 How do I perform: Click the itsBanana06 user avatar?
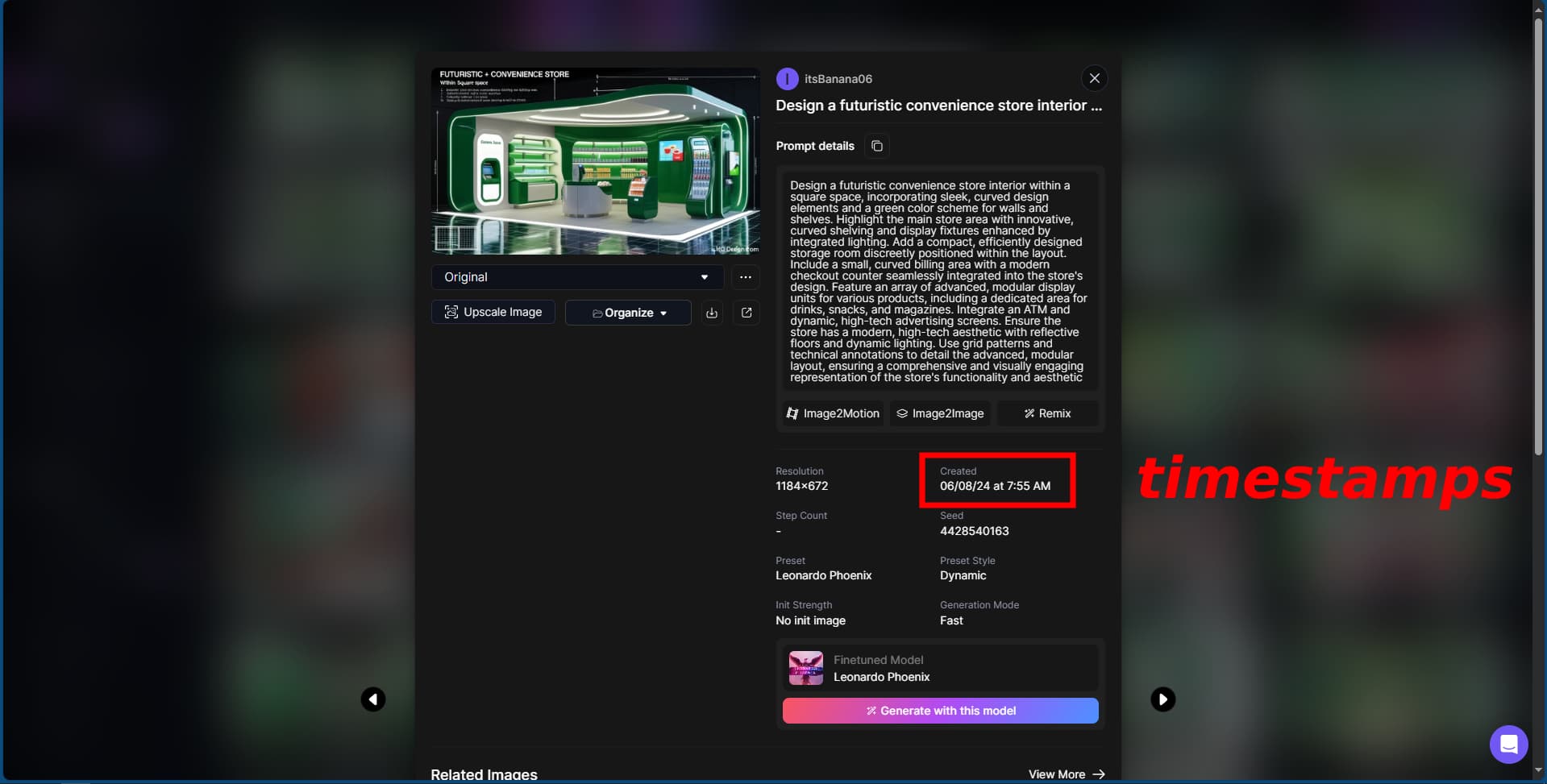pyautogui.click(x=787, y=79)
